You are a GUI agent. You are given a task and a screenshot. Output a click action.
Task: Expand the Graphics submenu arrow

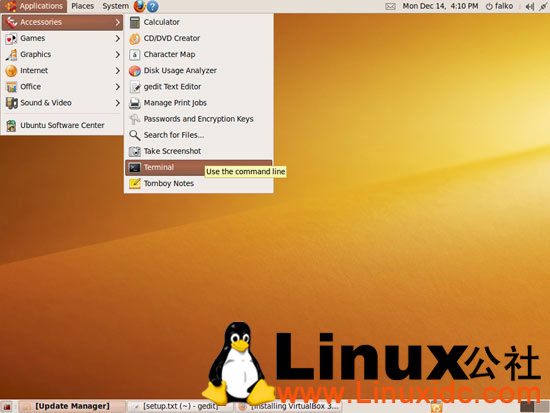(x=118, y=54)
